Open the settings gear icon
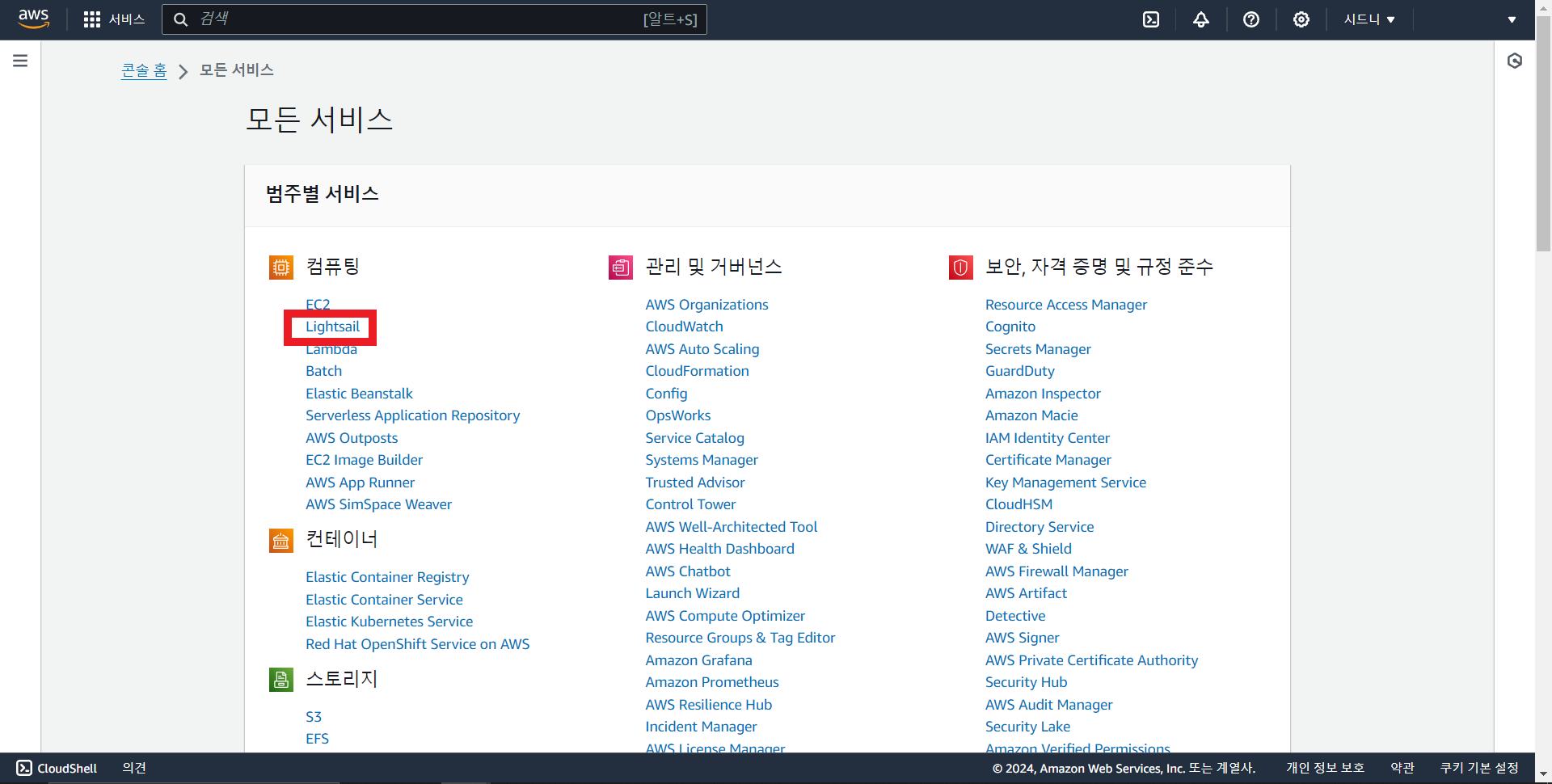This screenshot has height=784, width=1552. pos(1301,19)
